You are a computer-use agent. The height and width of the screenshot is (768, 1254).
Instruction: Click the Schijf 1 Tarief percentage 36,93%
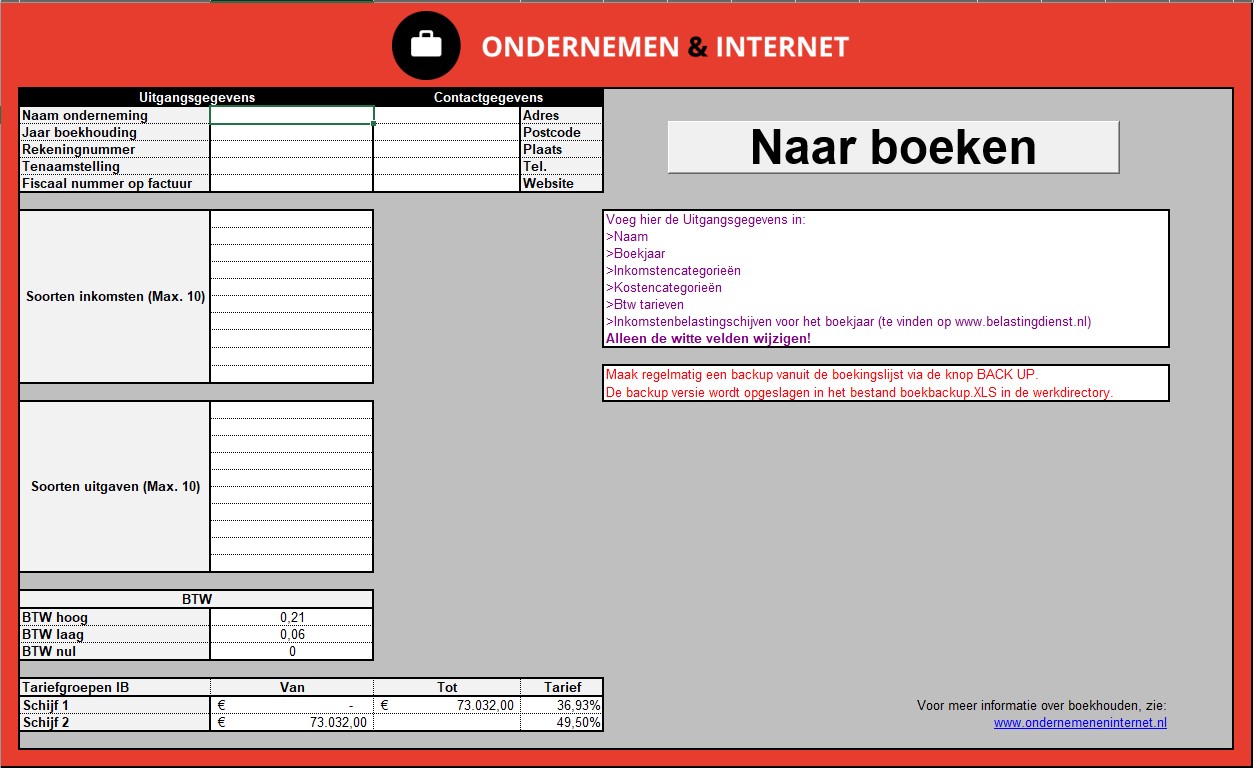pos(564,704)
